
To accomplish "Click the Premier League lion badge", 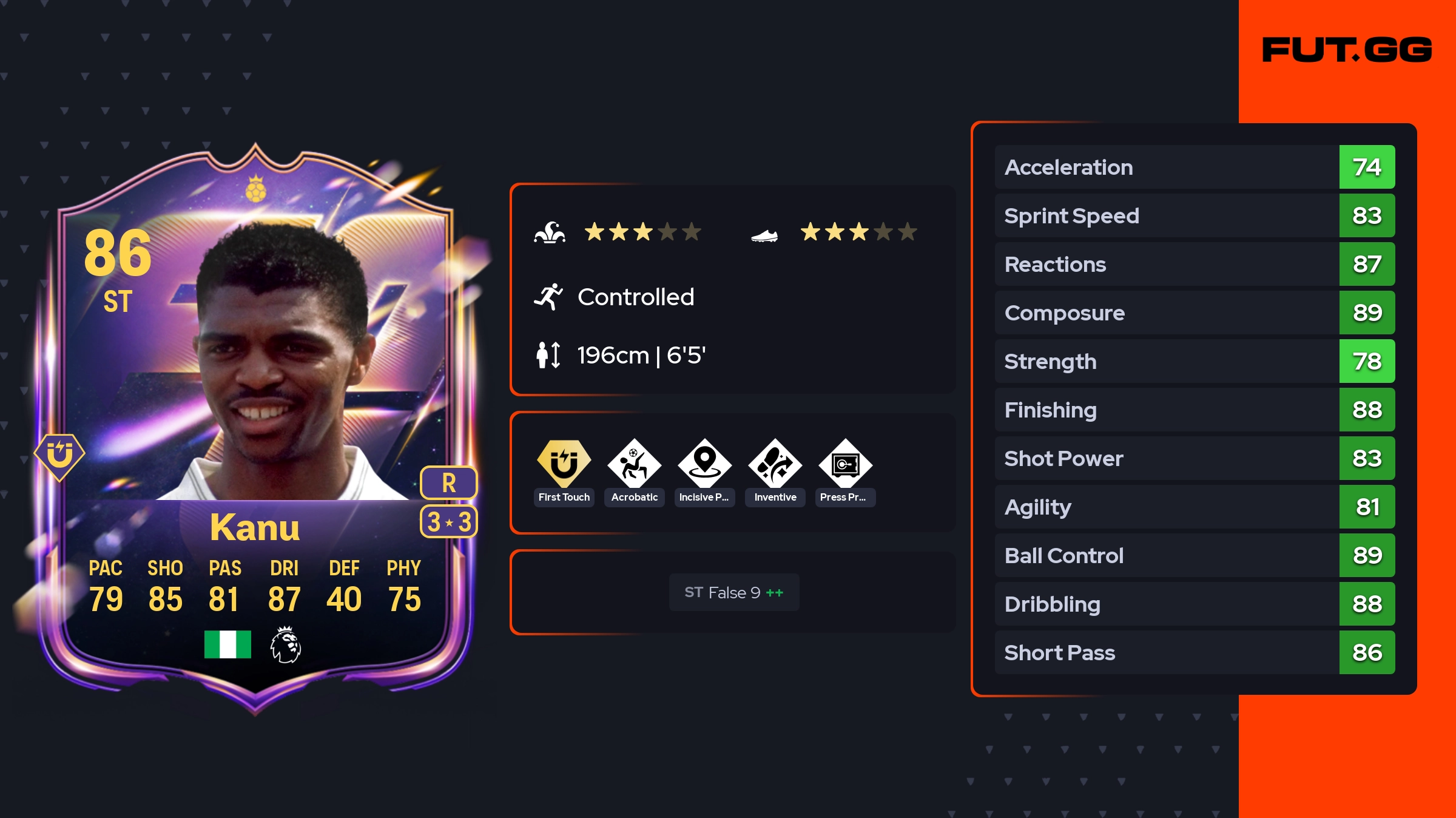I will (x=285, y=644).
